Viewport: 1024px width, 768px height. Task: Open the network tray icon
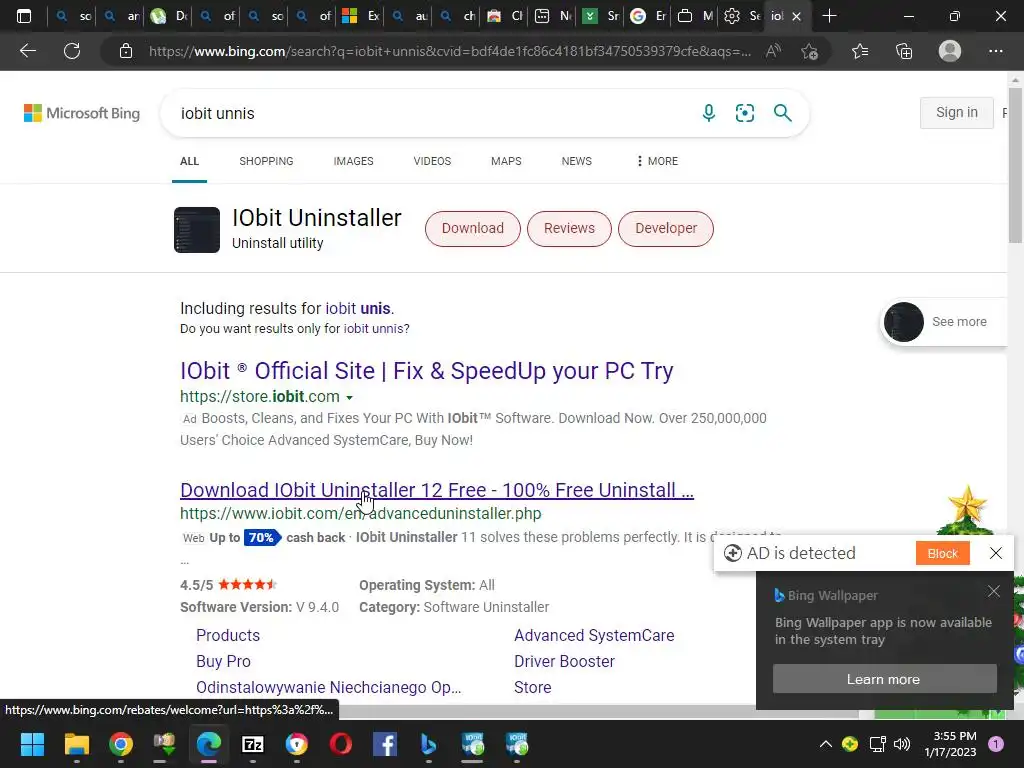pyautogui.click(x=877, y=744)
